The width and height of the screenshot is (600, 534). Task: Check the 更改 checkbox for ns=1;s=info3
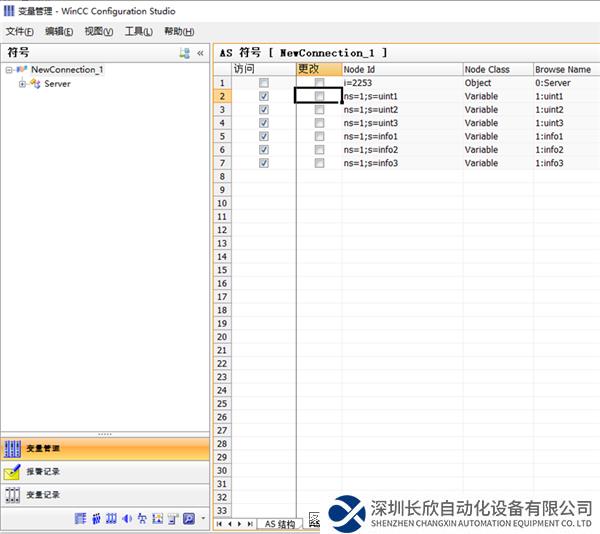(x=319, y=163)
